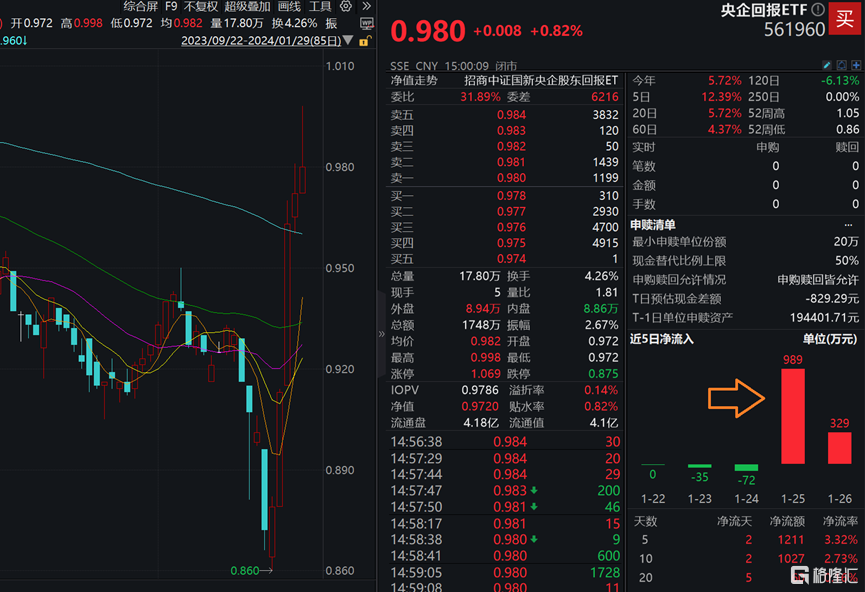Click T日预估现金差额 -829.29元 value

click(x=832, y=299)
